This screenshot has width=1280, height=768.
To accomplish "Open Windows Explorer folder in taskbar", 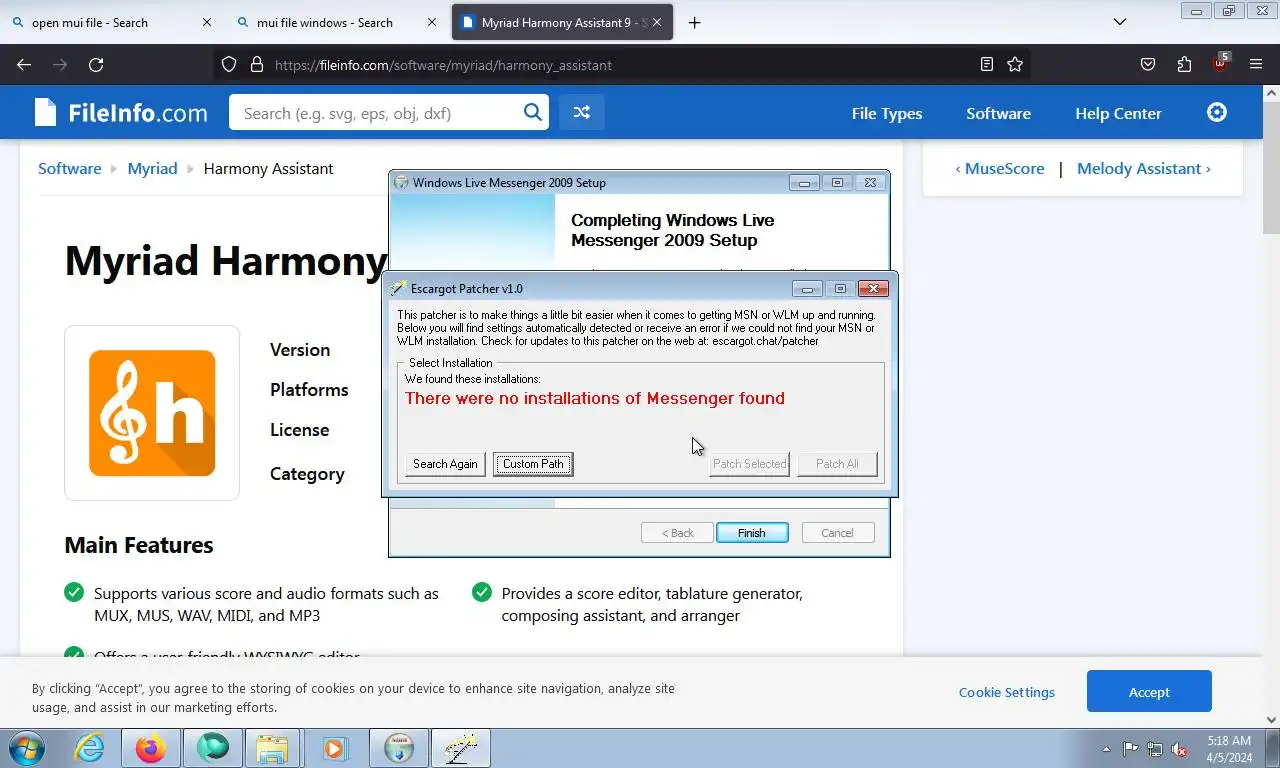I will point(272,748).
